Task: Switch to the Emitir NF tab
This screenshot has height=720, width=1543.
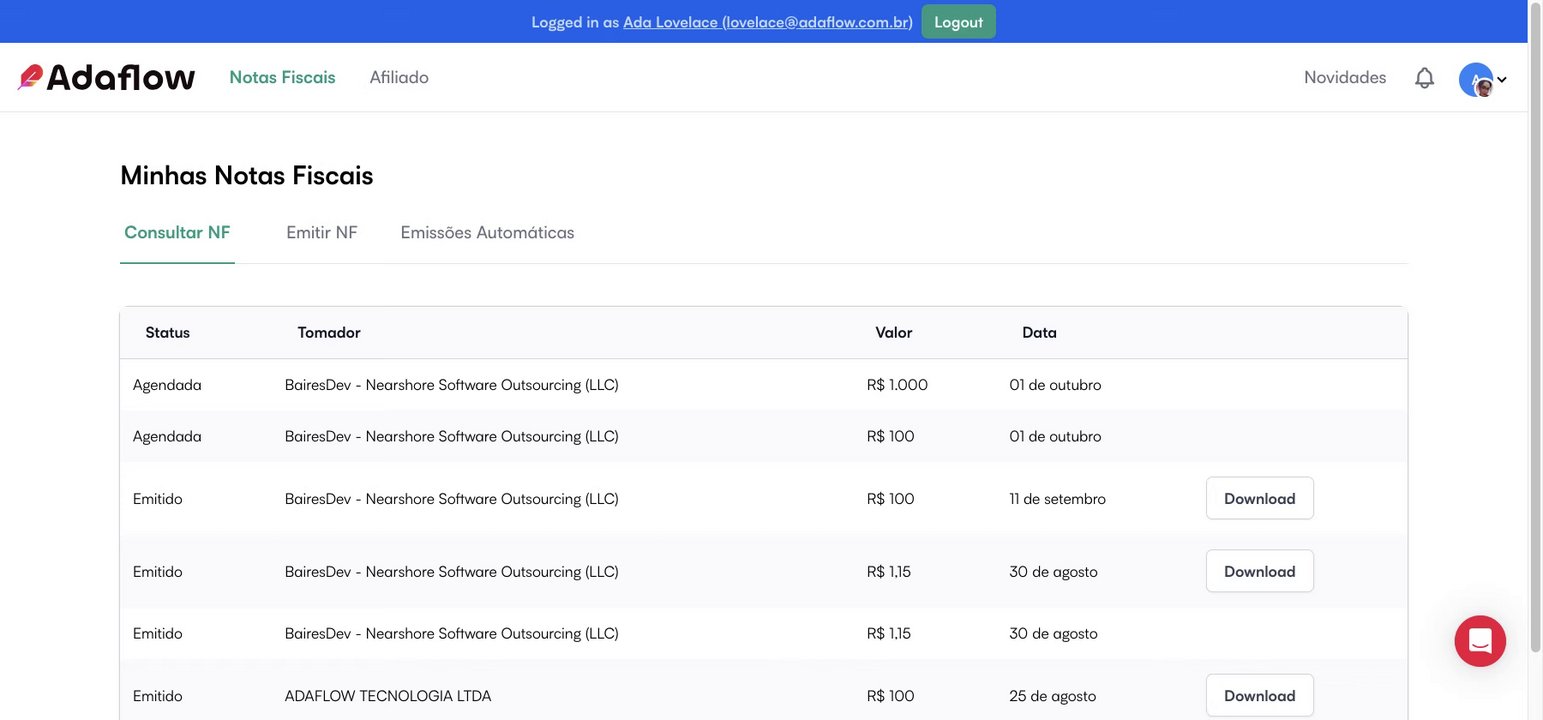Action: (x=321, y=233)
